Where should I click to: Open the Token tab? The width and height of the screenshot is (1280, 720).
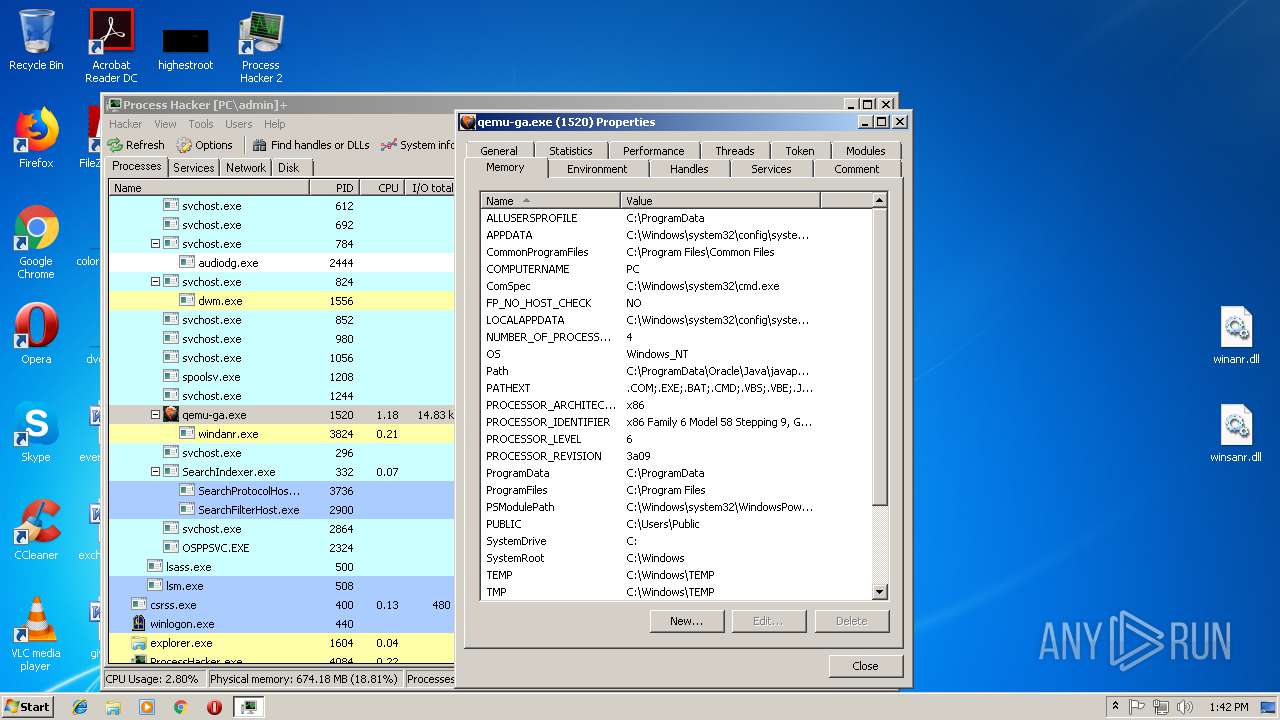tap(799, 151)
